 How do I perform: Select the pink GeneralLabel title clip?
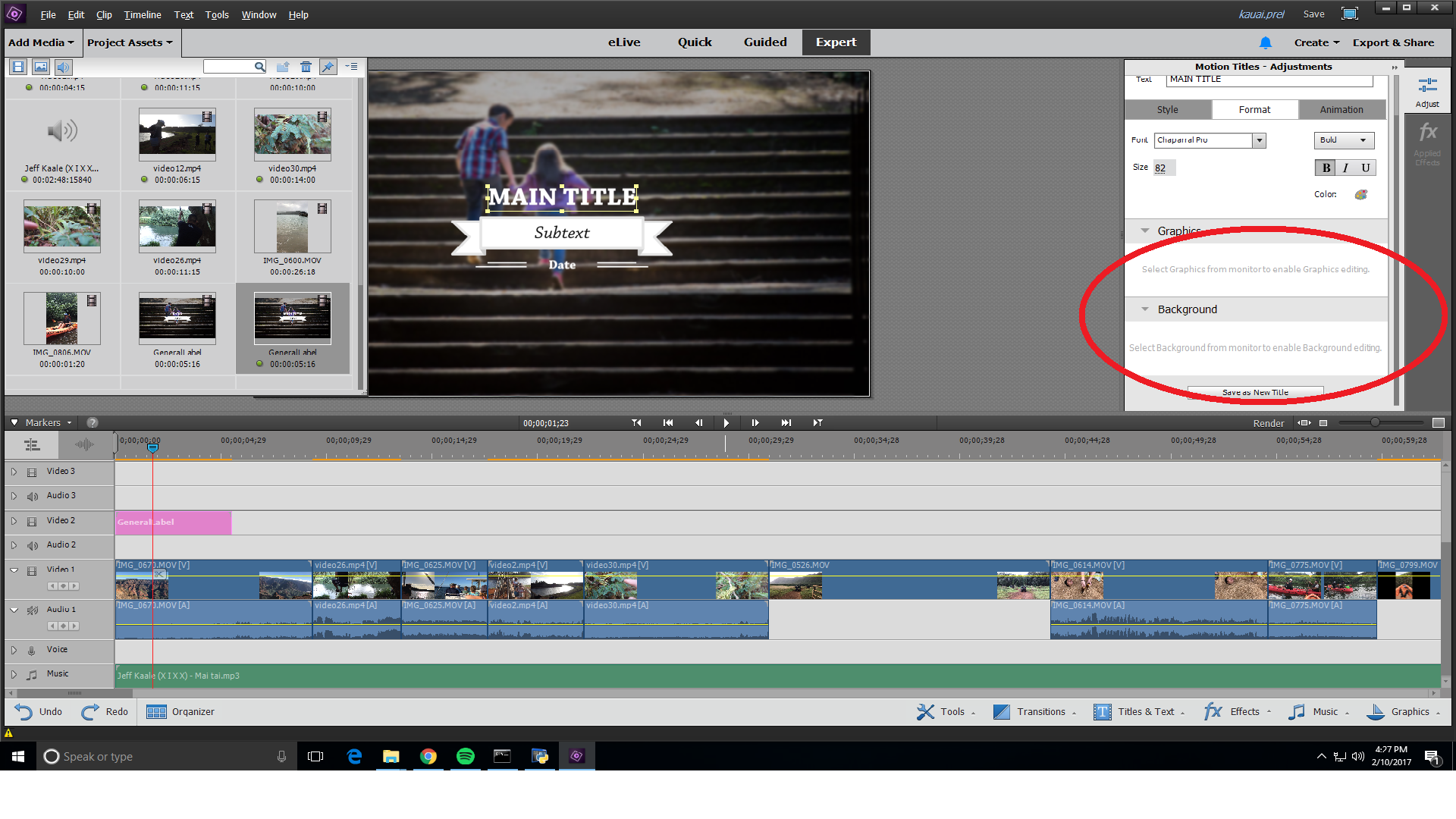pyautogui.click(x=173, y=522)
